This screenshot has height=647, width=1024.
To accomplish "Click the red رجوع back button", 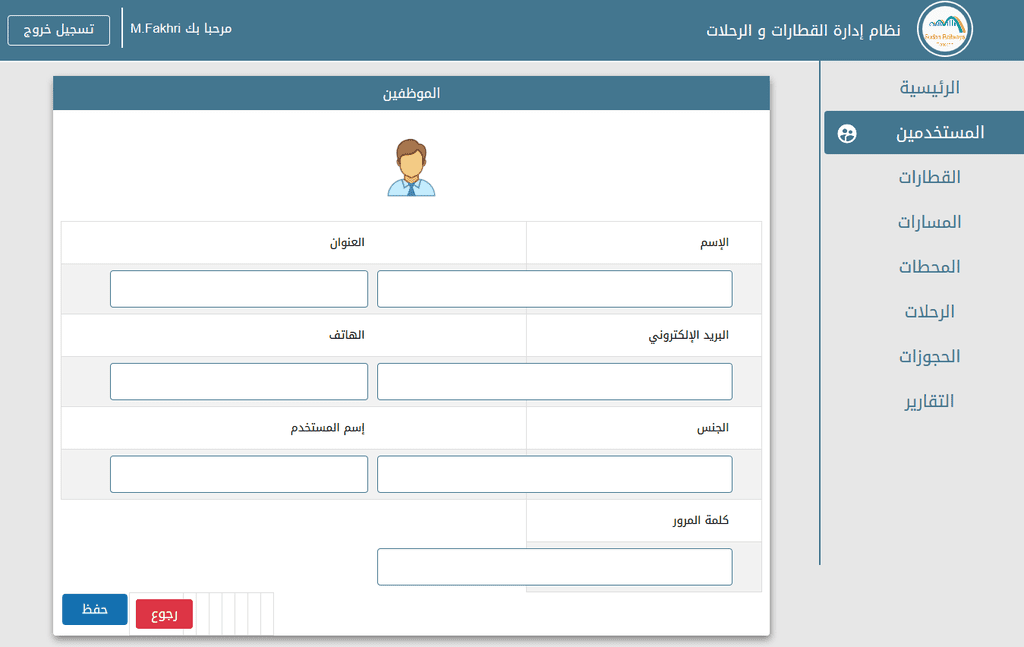I will click(164, 614).
